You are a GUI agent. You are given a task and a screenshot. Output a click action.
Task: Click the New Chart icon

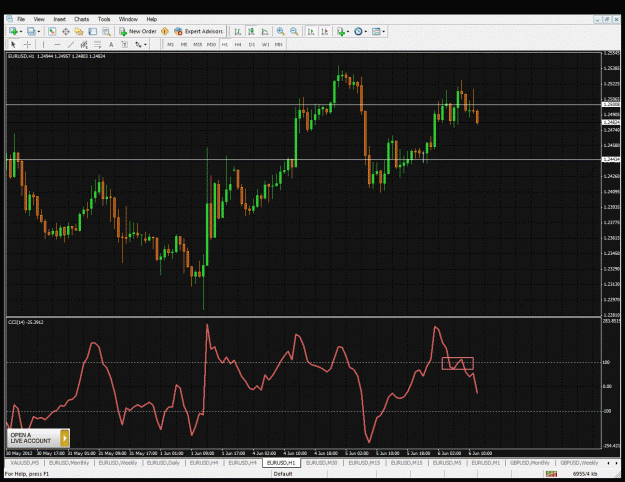click(13, 31)
